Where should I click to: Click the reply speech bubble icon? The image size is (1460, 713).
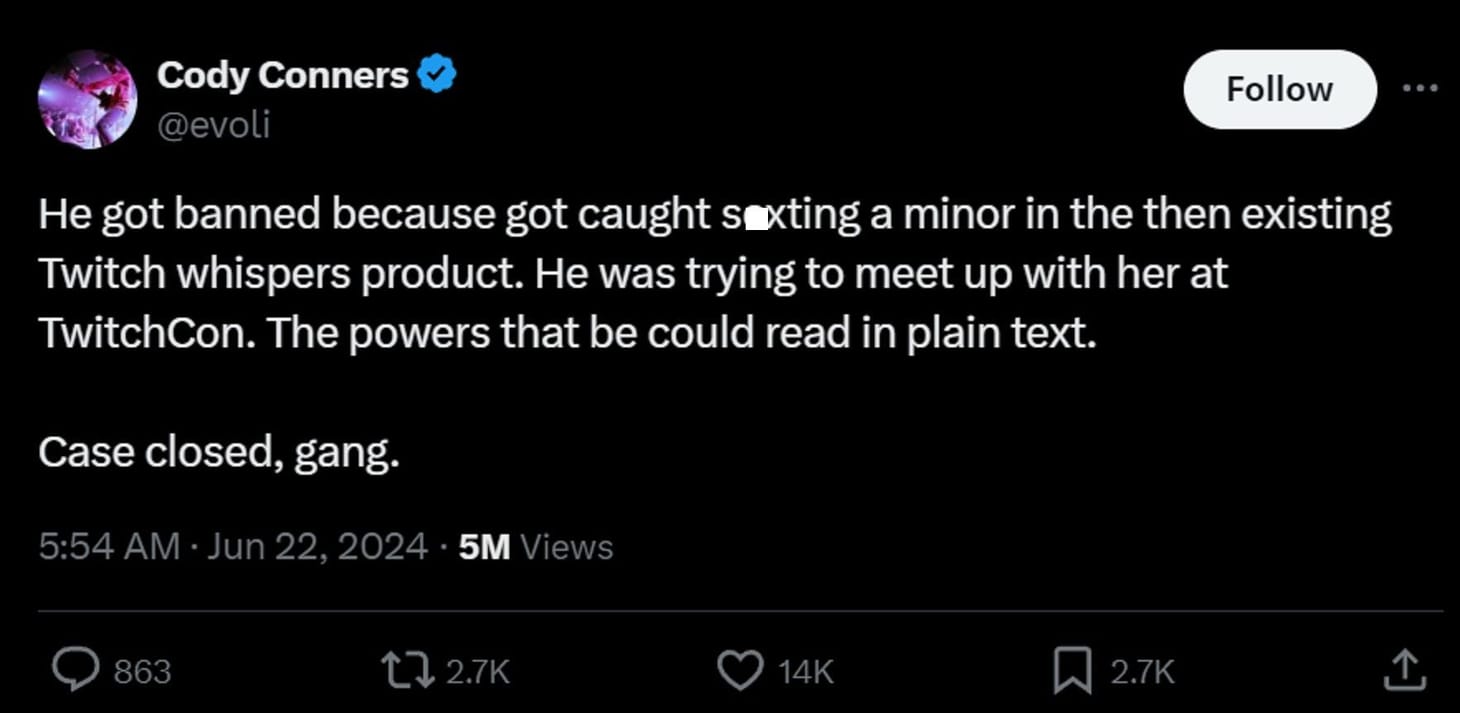point(76,670)
